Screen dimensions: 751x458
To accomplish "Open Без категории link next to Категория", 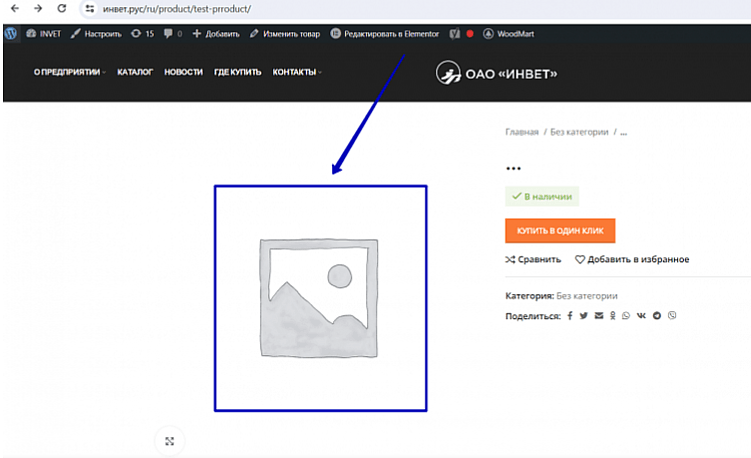I will tap(587, 296).
